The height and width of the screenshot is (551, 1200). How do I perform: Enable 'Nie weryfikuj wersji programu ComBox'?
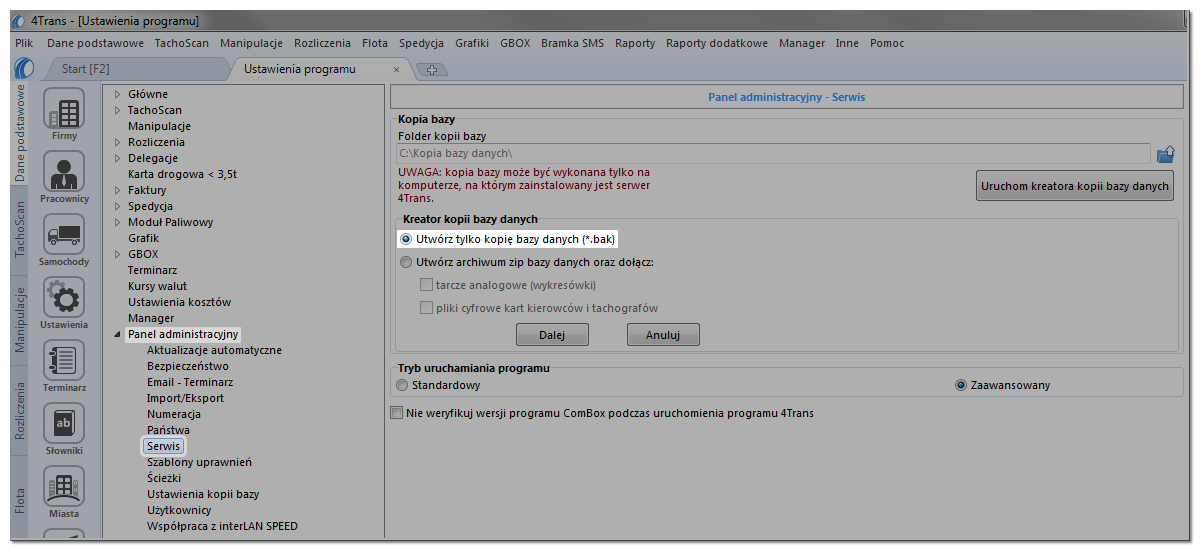click(x=397, y=412)
